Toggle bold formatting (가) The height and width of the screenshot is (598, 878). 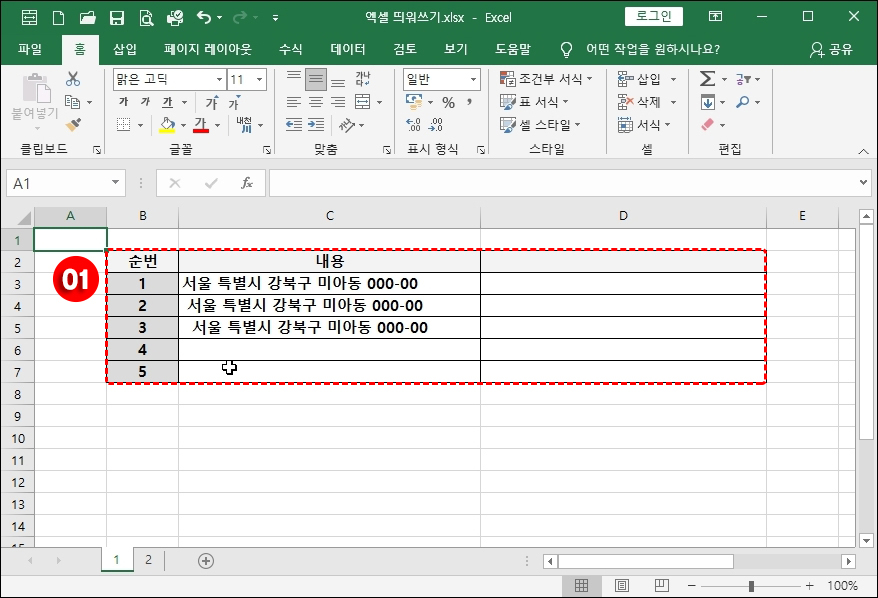pyautogui.click(x=125, y=101)
